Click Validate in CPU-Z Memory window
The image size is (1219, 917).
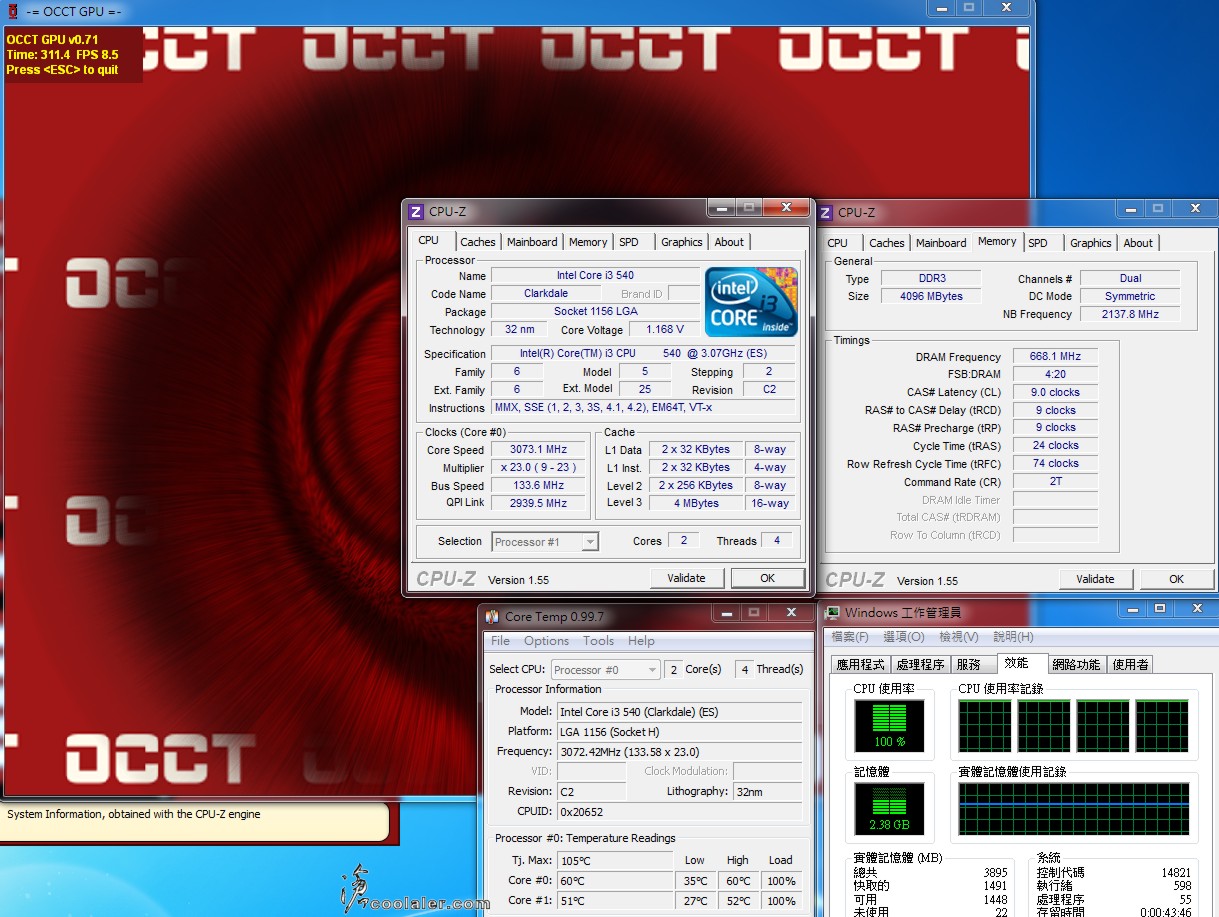pos(1095,579)
